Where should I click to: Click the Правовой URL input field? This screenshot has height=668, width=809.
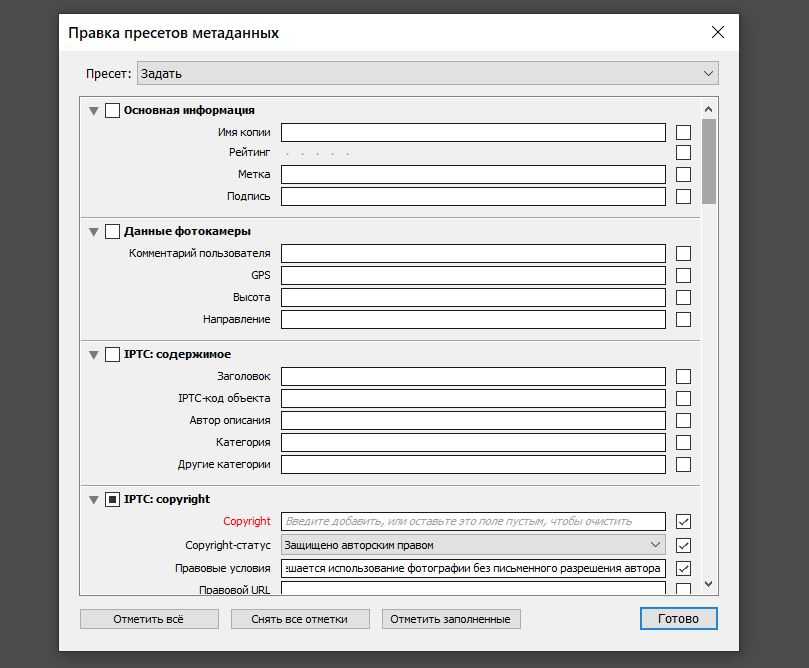tap(473, 588)
